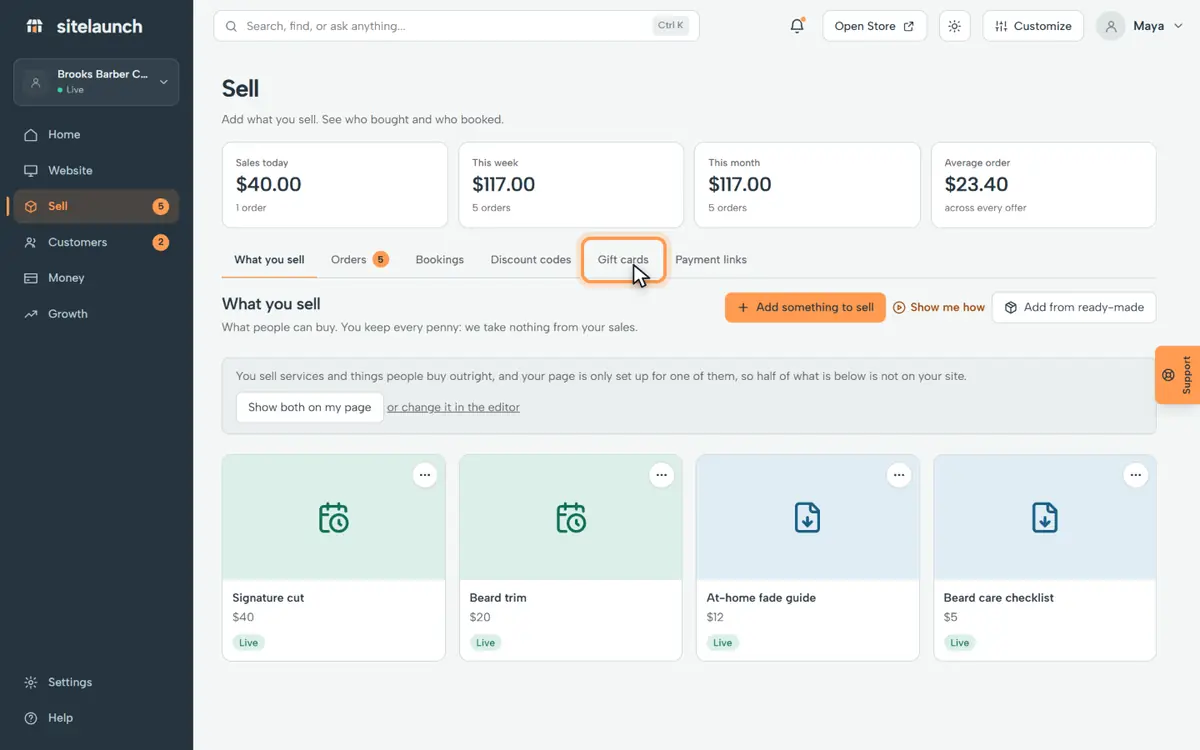Click the At-home fade guide title

pyautogui.click(x=761, y=598)
